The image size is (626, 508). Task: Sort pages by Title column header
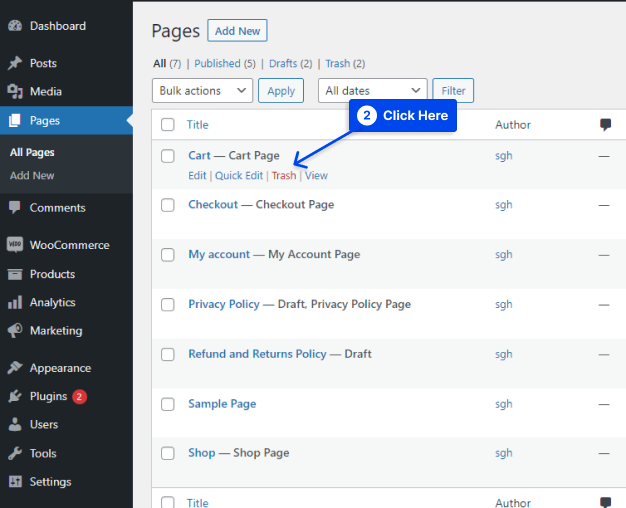click(x=198, y=125)
